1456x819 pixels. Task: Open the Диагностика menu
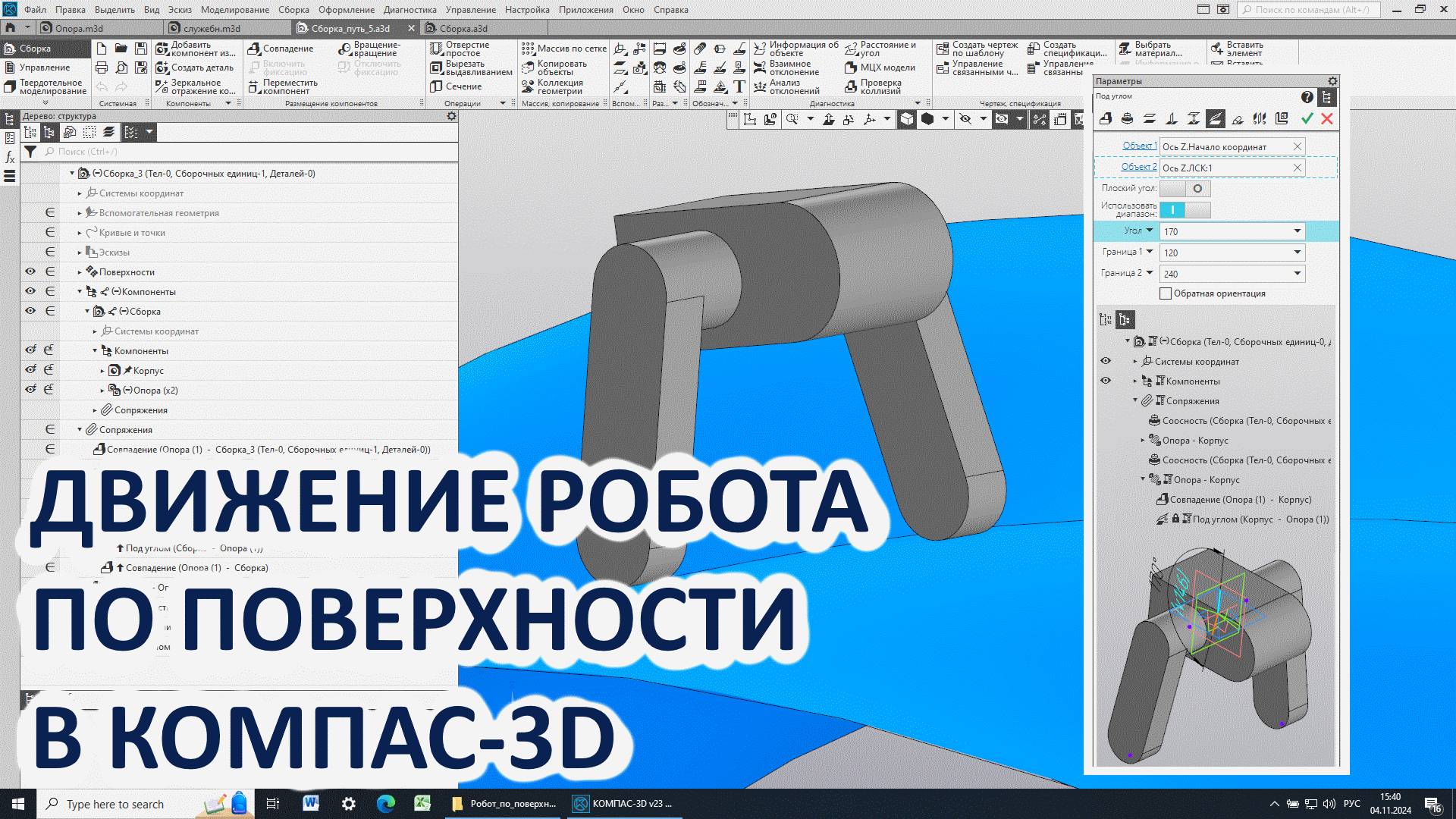(409, 10)
